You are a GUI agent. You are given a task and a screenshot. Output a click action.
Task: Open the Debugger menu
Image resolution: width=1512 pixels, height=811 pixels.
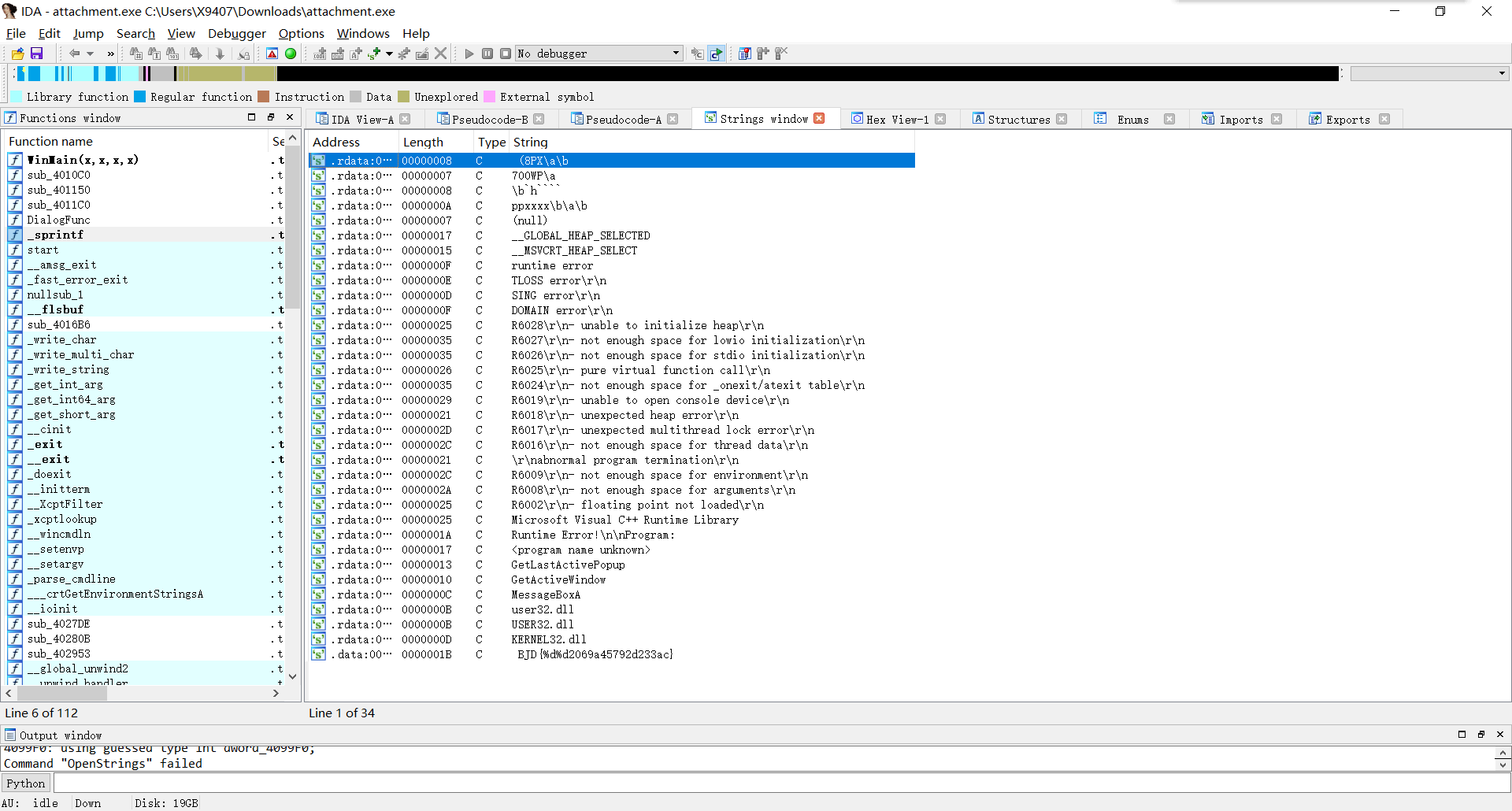tap(237, 33)
